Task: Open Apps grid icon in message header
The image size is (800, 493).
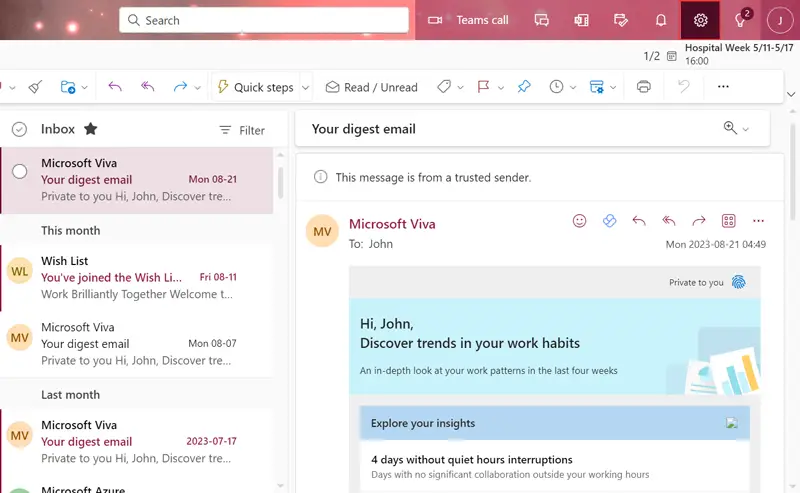Action: 729,221
